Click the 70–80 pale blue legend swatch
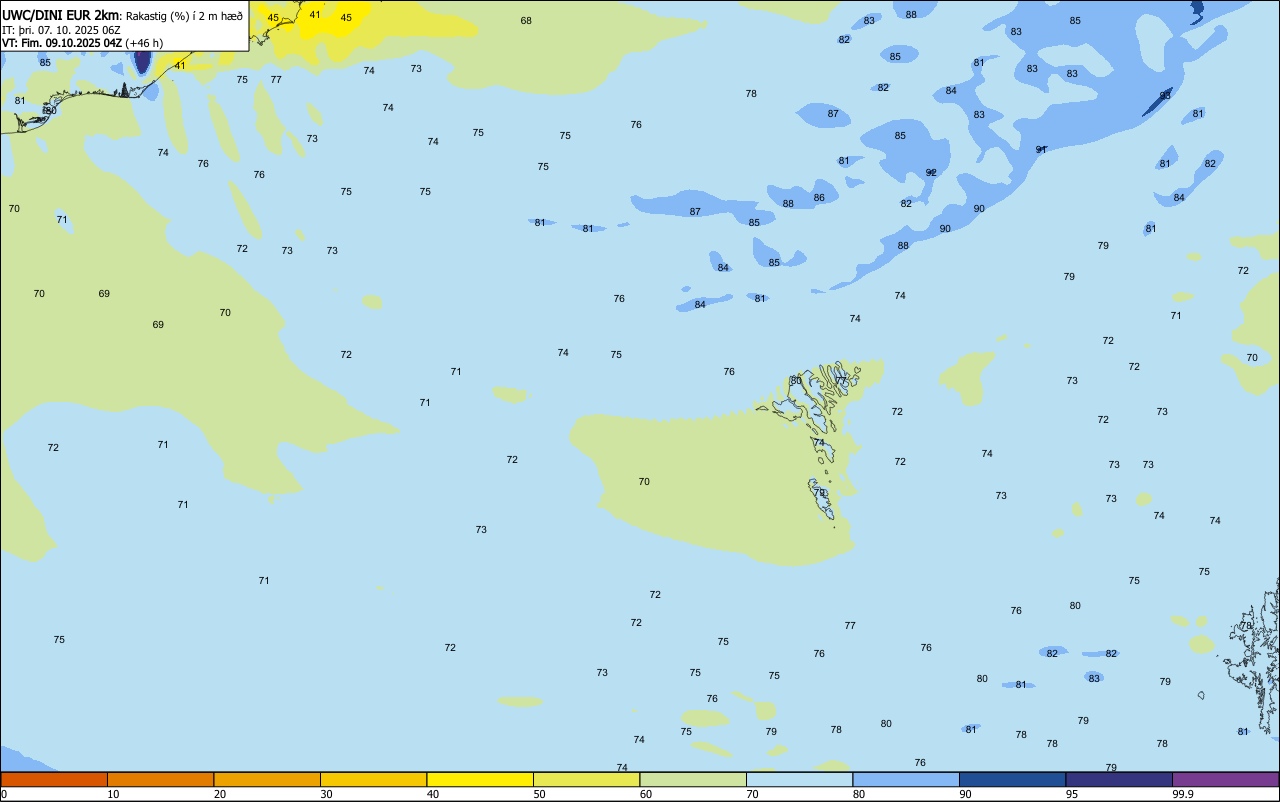 799,779
